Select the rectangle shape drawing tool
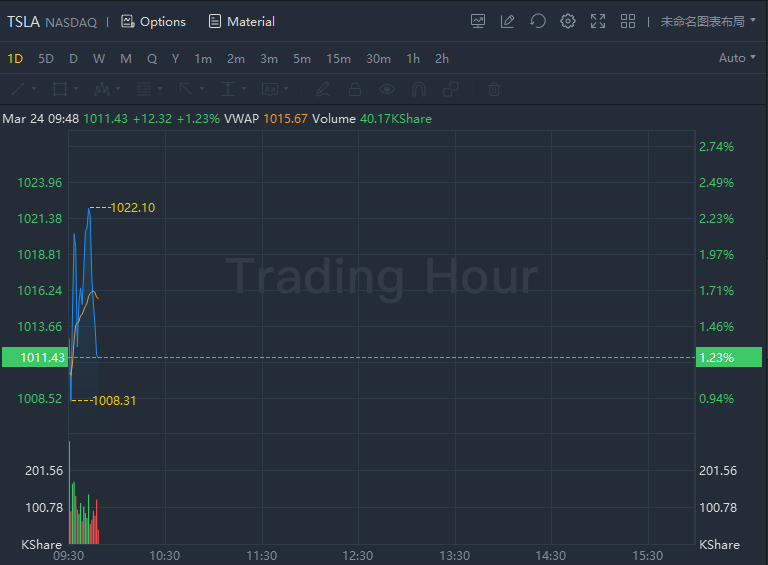Screen dimensions: 768x565 [x=60, y=89]
